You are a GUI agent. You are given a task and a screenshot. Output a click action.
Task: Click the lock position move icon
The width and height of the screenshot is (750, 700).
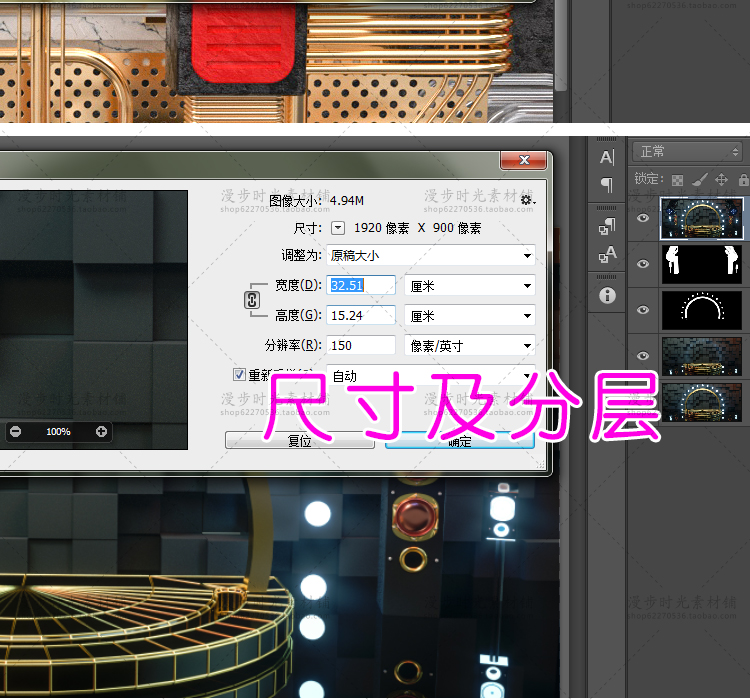(721, 180)
